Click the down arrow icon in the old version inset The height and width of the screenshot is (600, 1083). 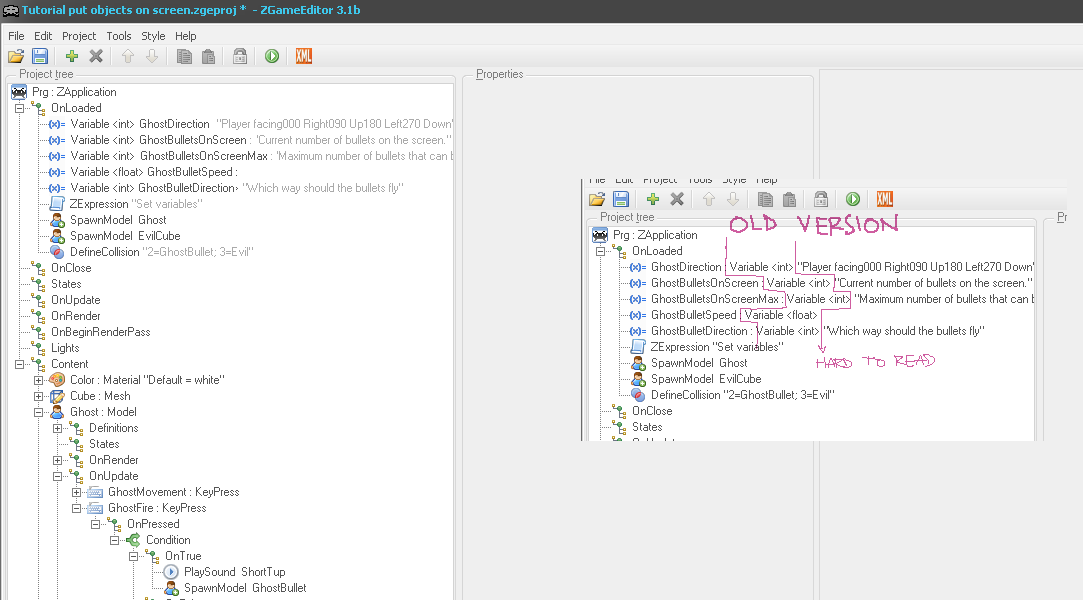click(733, 200)
